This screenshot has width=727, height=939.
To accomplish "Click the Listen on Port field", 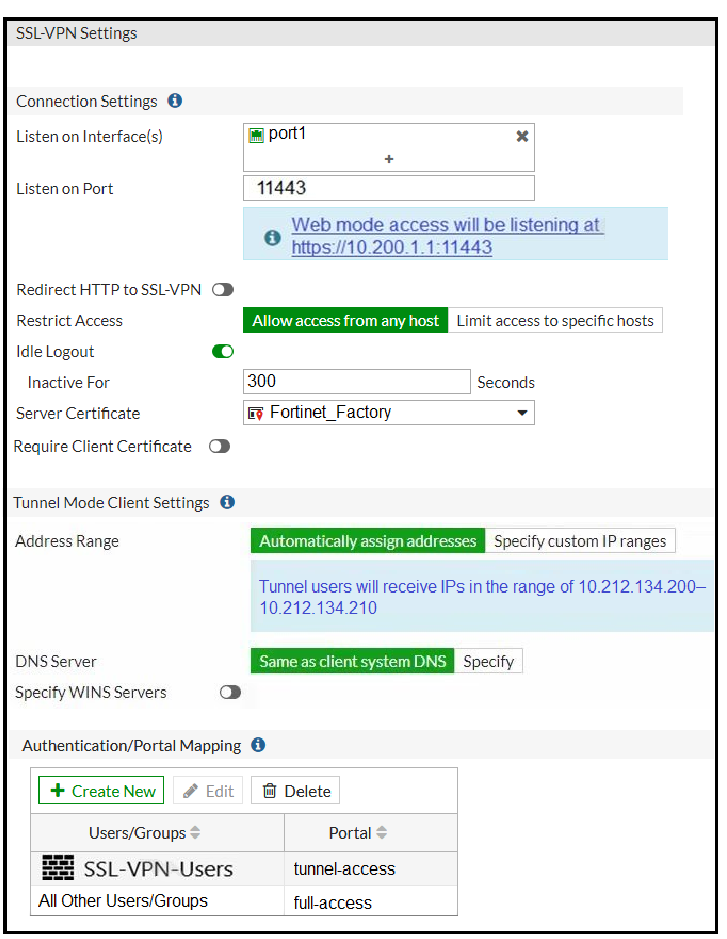I will coord(389,188).
